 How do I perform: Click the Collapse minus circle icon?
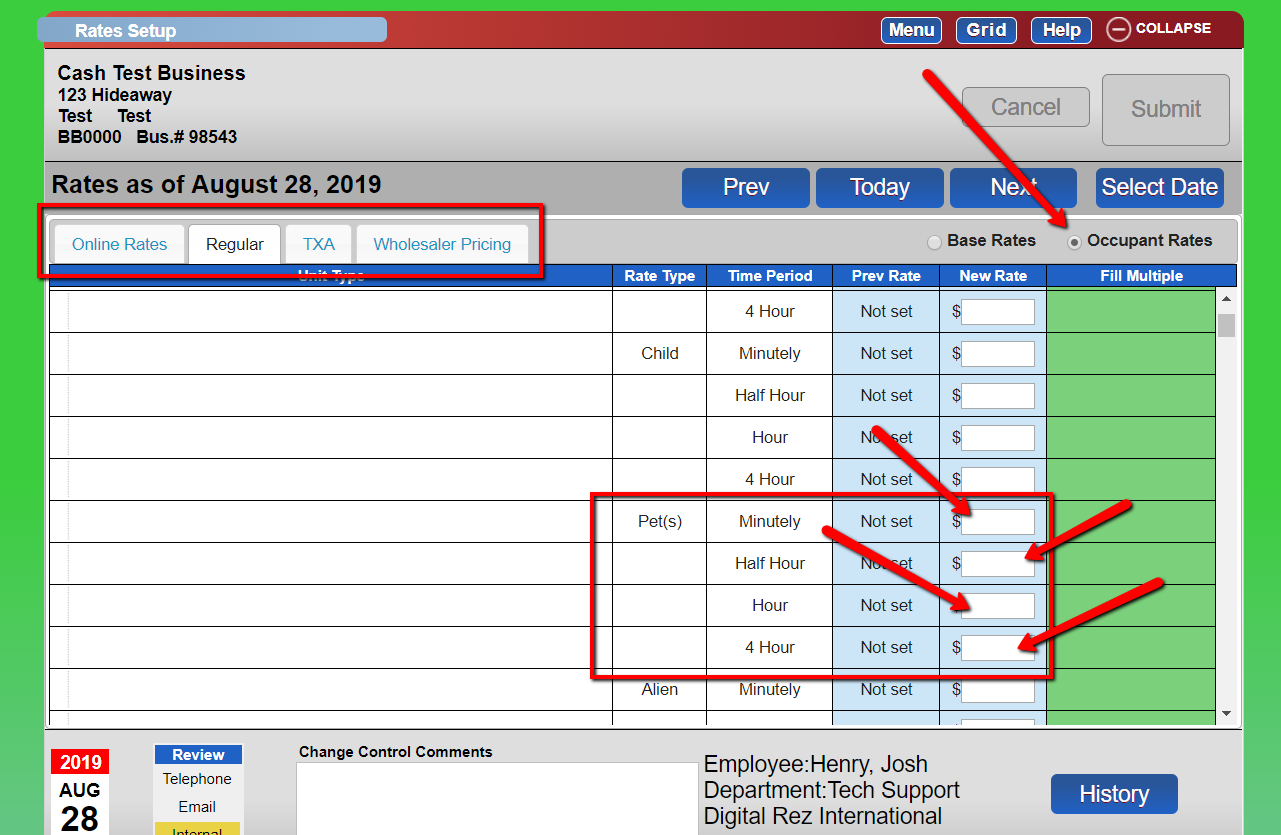click(x=1118, y=30)
